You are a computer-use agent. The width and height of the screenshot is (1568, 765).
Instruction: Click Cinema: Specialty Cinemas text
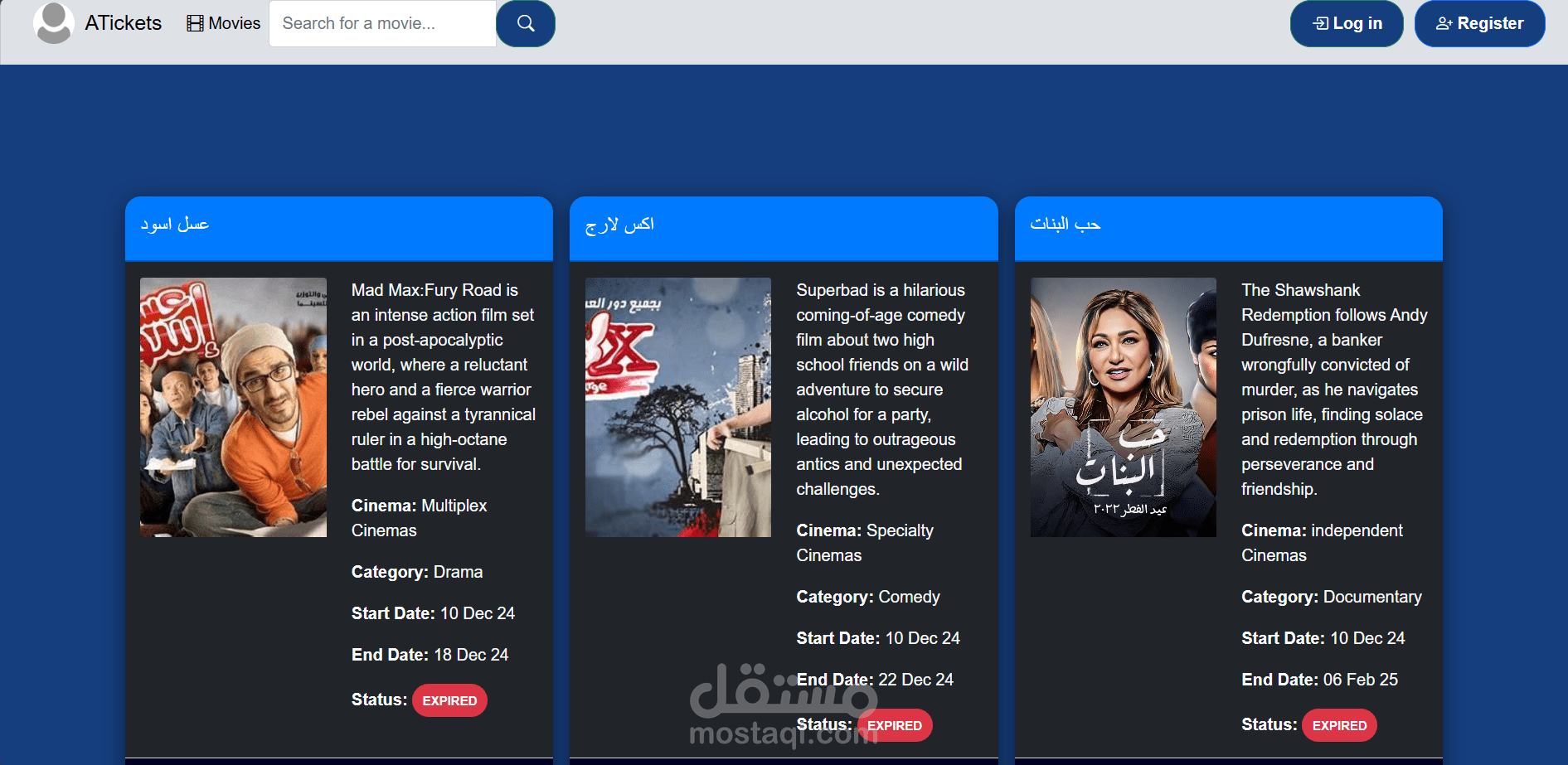(865, 543)
